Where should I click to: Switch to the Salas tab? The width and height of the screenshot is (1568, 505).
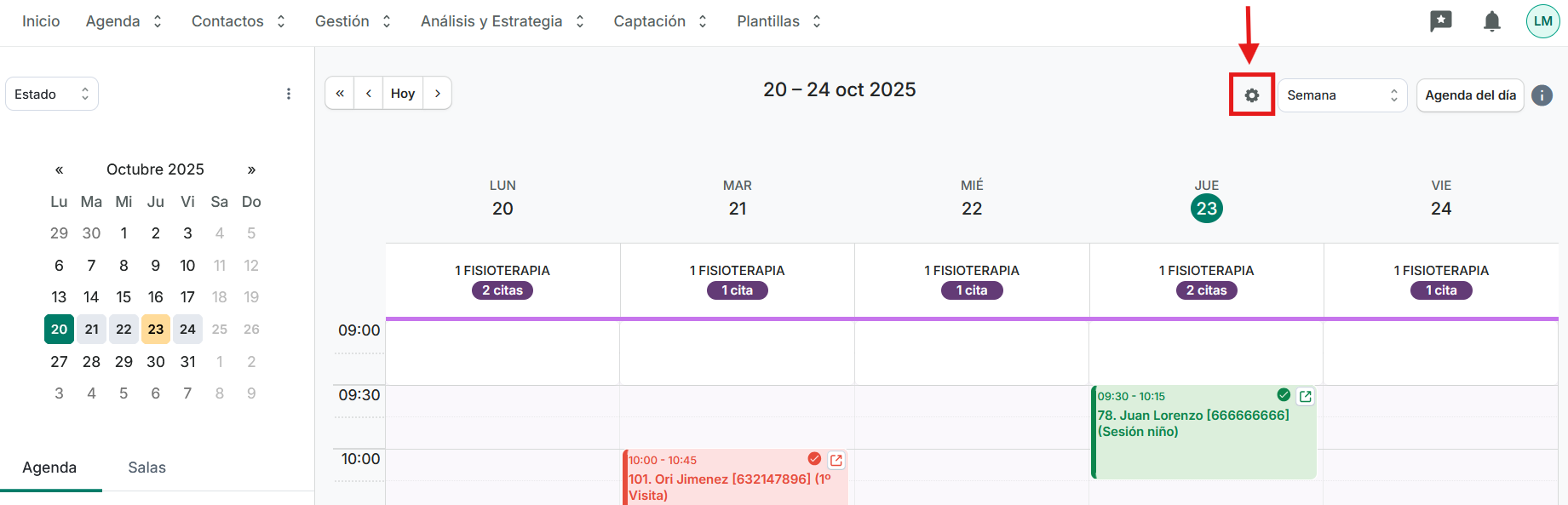(x=146, y=468)
